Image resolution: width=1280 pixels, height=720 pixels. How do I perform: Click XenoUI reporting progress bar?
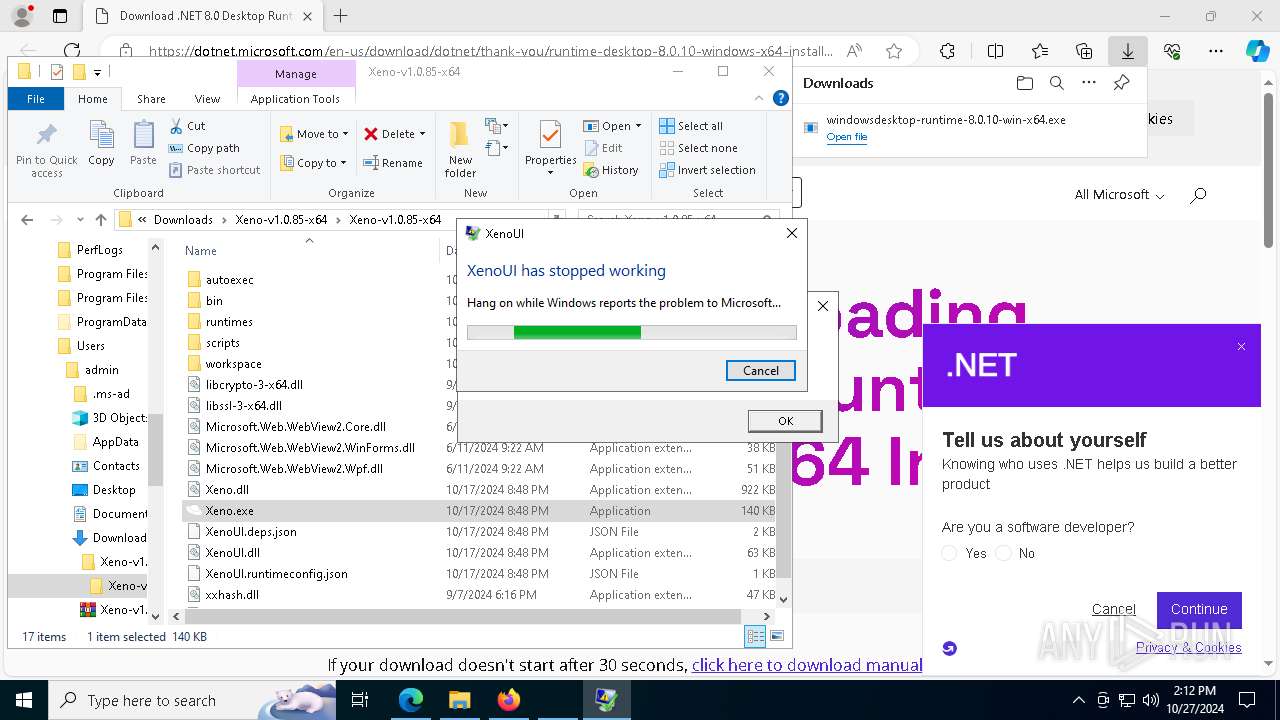point(632,332)
